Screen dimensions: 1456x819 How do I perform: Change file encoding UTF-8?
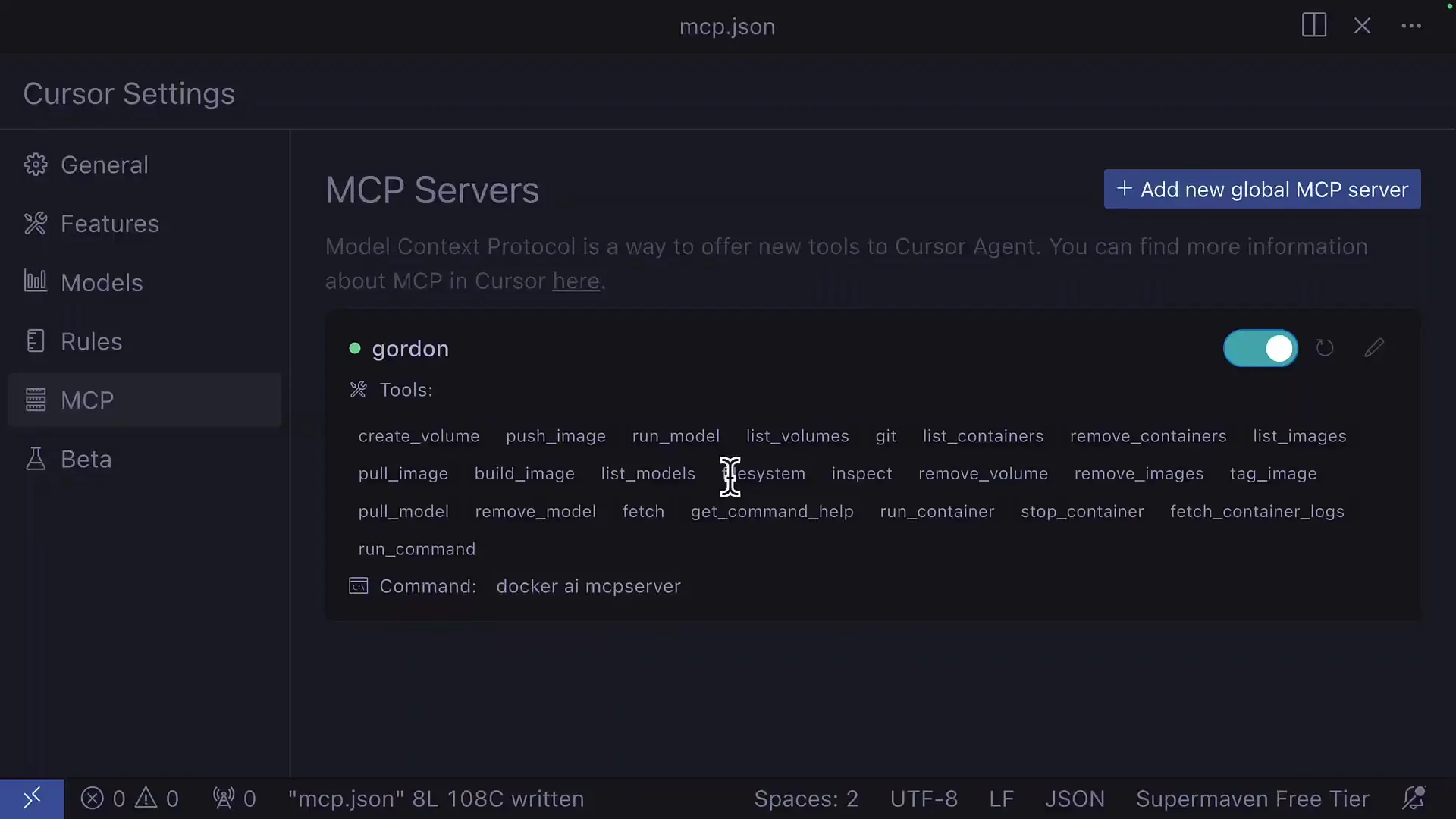(924, 799)
